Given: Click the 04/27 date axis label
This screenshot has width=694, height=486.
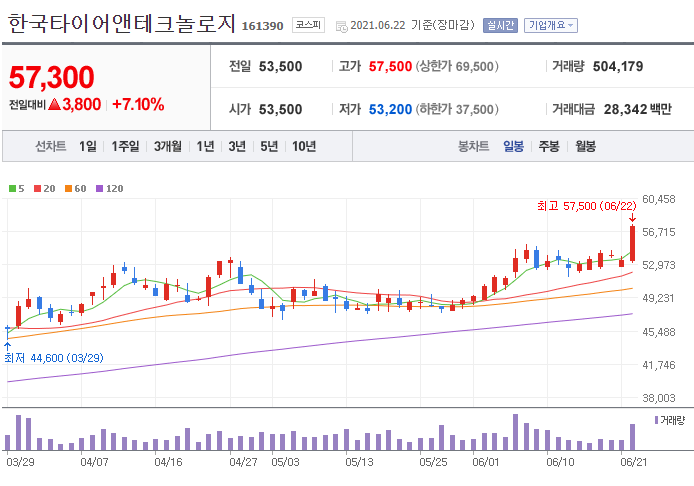Looking at the screenshot, I should pyautogui.click(x=243, y=462).
